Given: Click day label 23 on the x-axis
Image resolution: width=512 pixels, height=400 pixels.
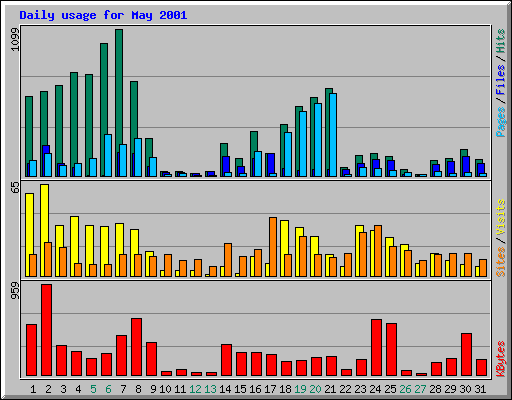Looking at the screenshot, I should point(360,389).
